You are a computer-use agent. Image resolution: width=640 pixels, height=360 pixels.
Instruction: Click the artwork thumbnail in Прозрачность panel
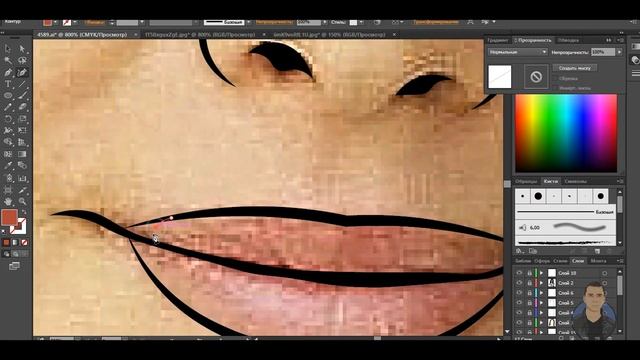(x=500, y=77)
